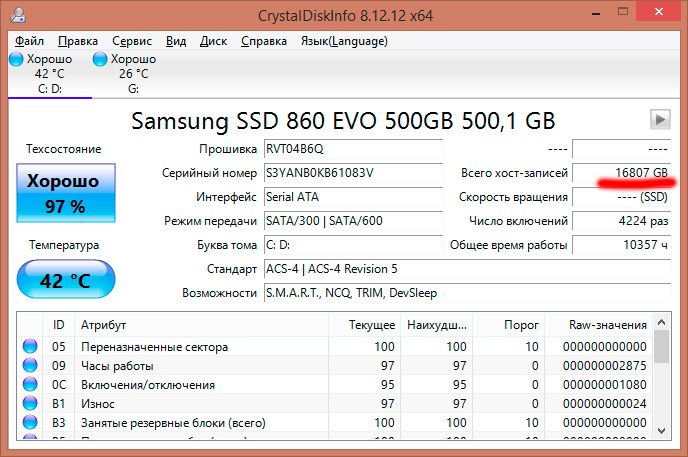Click the standard field ACS-4 Revision 5
The height and width of the screenshot is (457, 688).
pos(467,269)
